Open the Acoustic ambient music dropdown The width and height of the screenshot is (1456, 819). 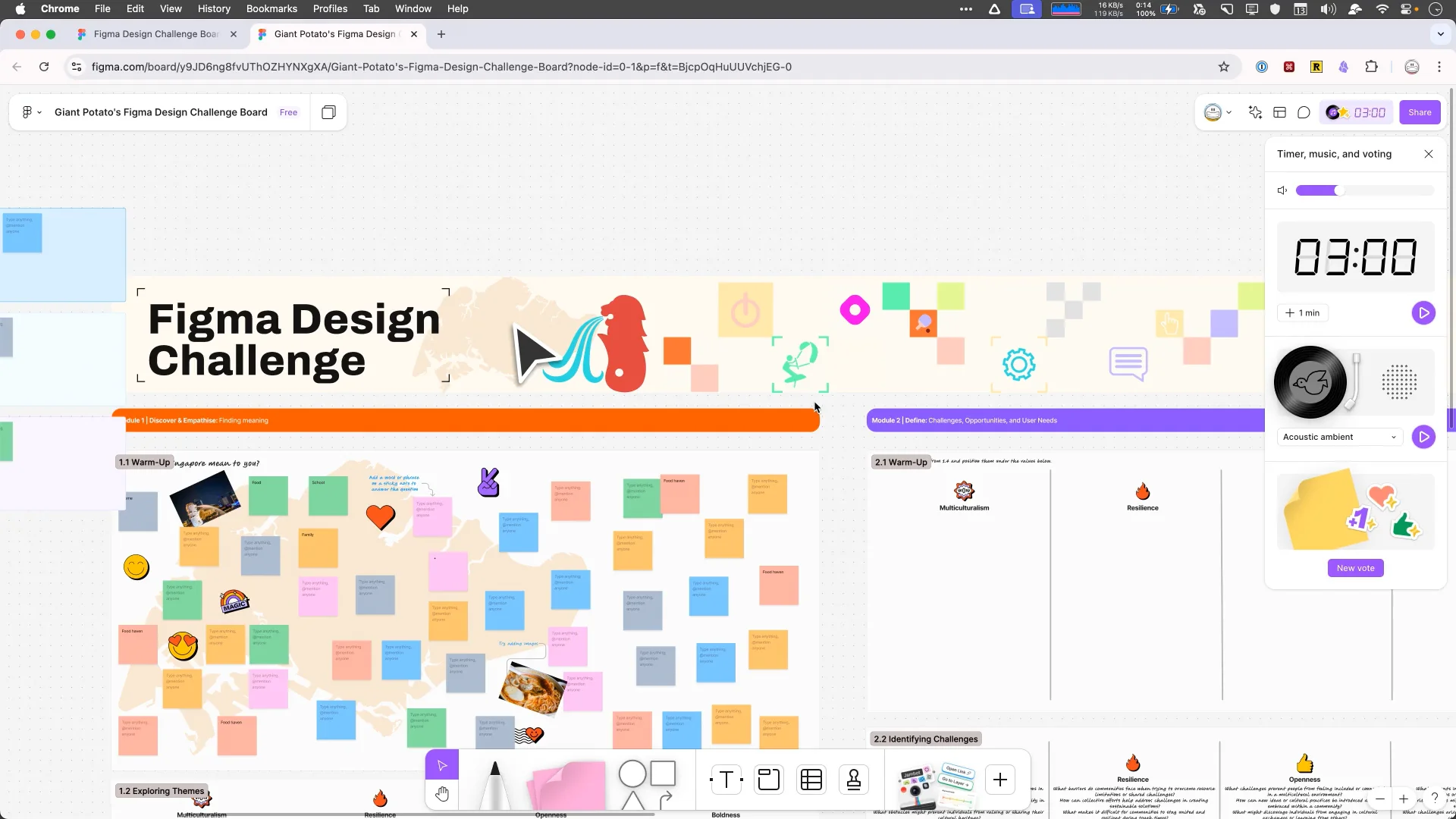tap(1339, 437)
